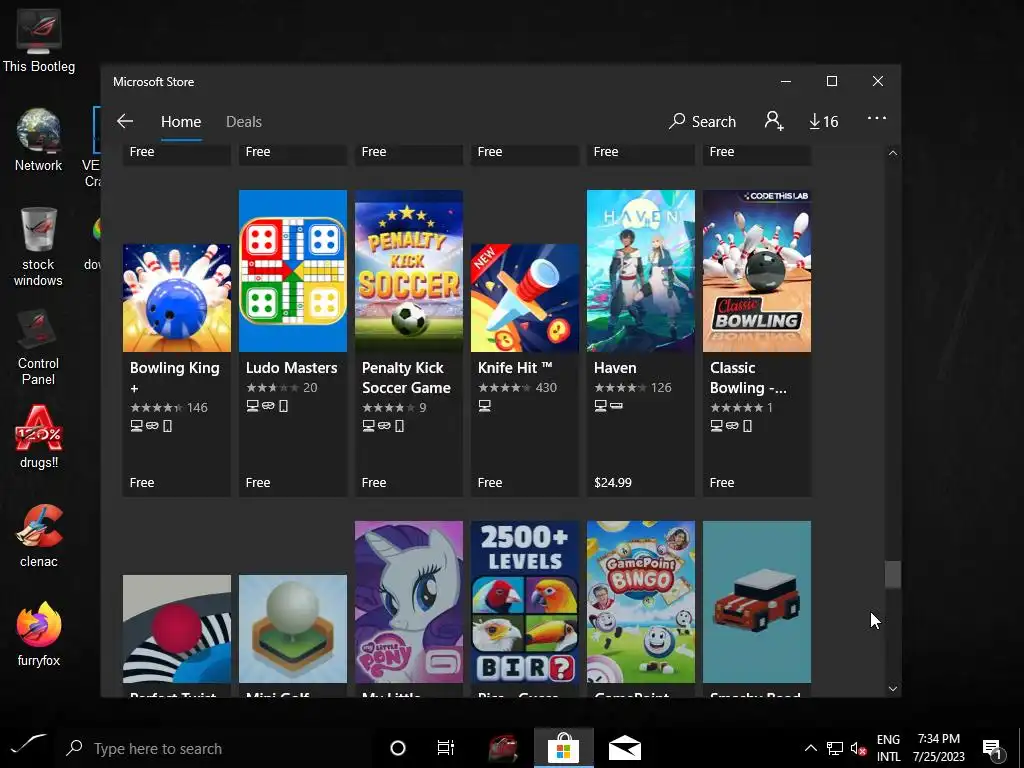Screen dimensions: 1024x768
Task: Open the Action Center notifications icon
Action: click(993, 749)
